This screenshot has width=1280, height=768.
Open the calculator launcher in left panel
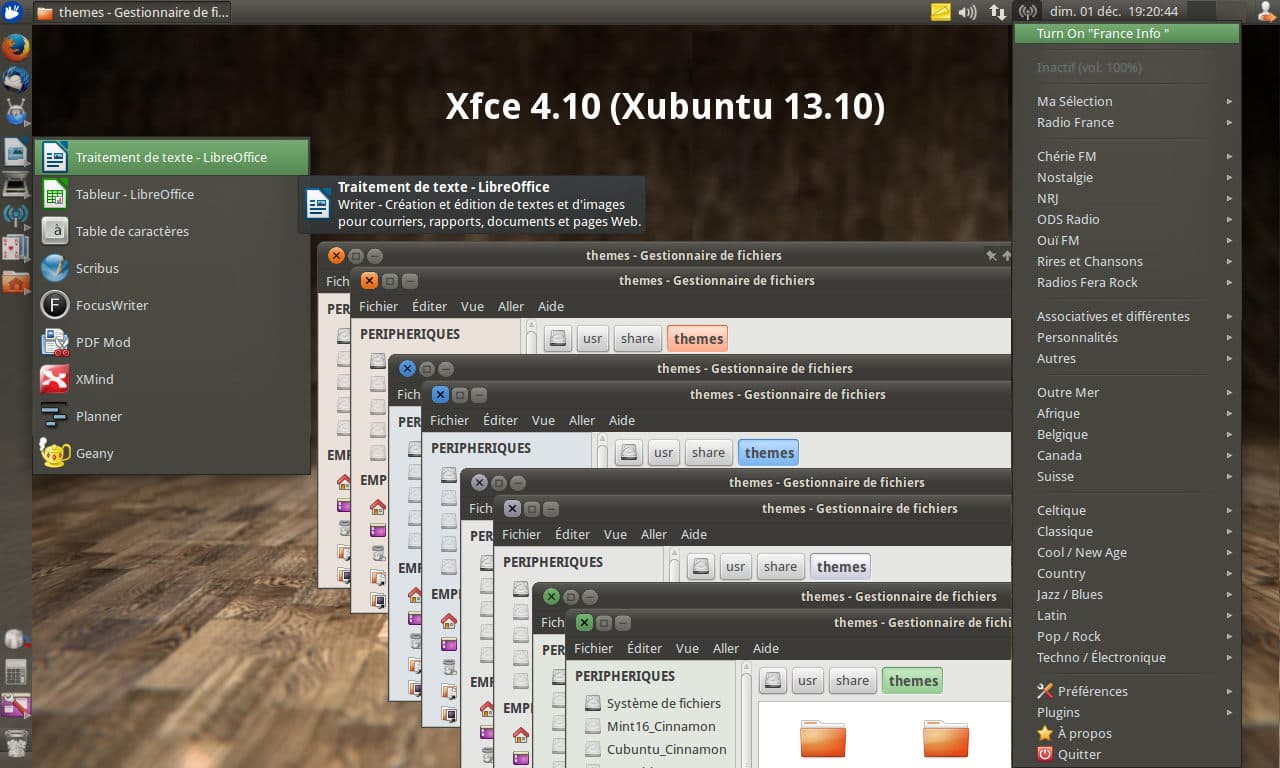(15, 672)
